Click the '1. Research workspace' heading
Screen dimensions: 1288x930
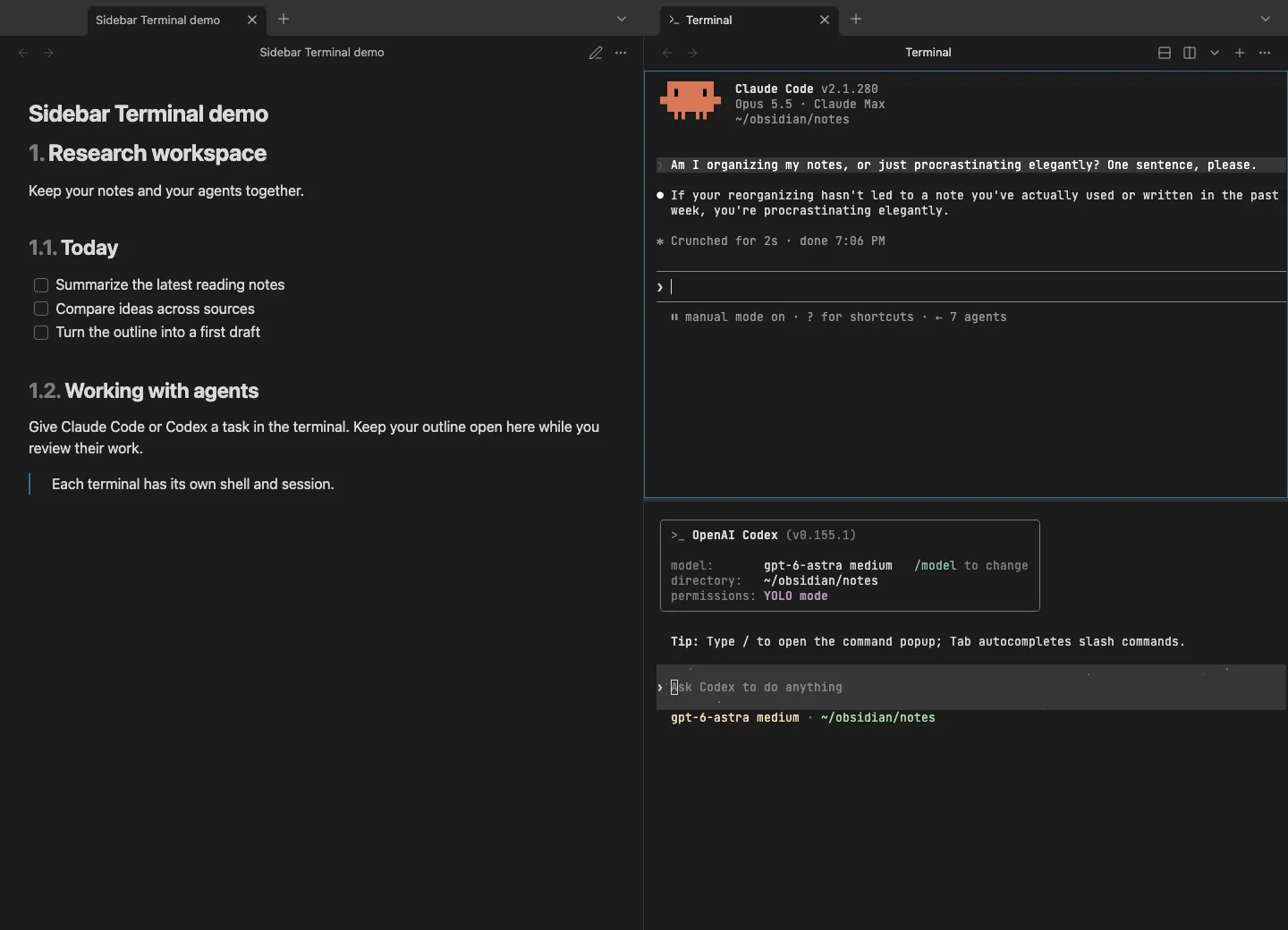coord(148,153)
